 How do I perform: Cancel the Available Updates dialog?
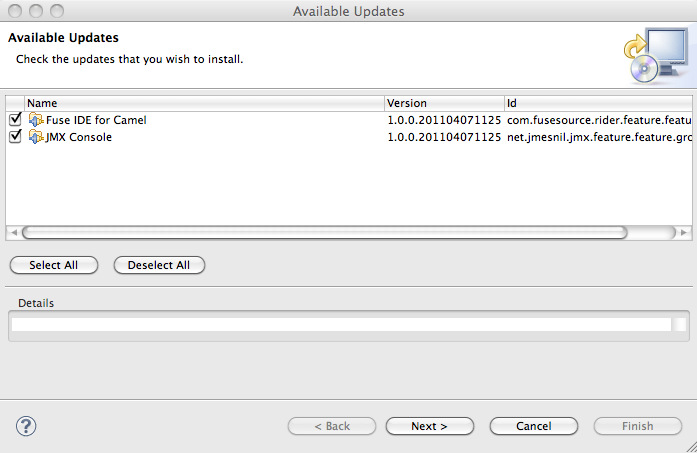[533, 426]
